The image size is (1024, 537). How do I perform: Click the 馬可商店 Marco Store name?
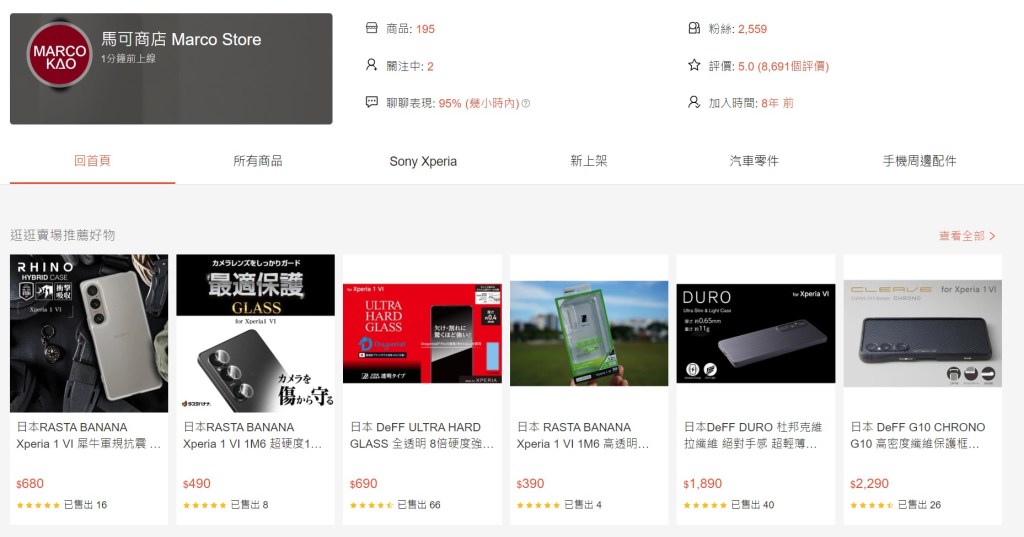tap(181, 40)
